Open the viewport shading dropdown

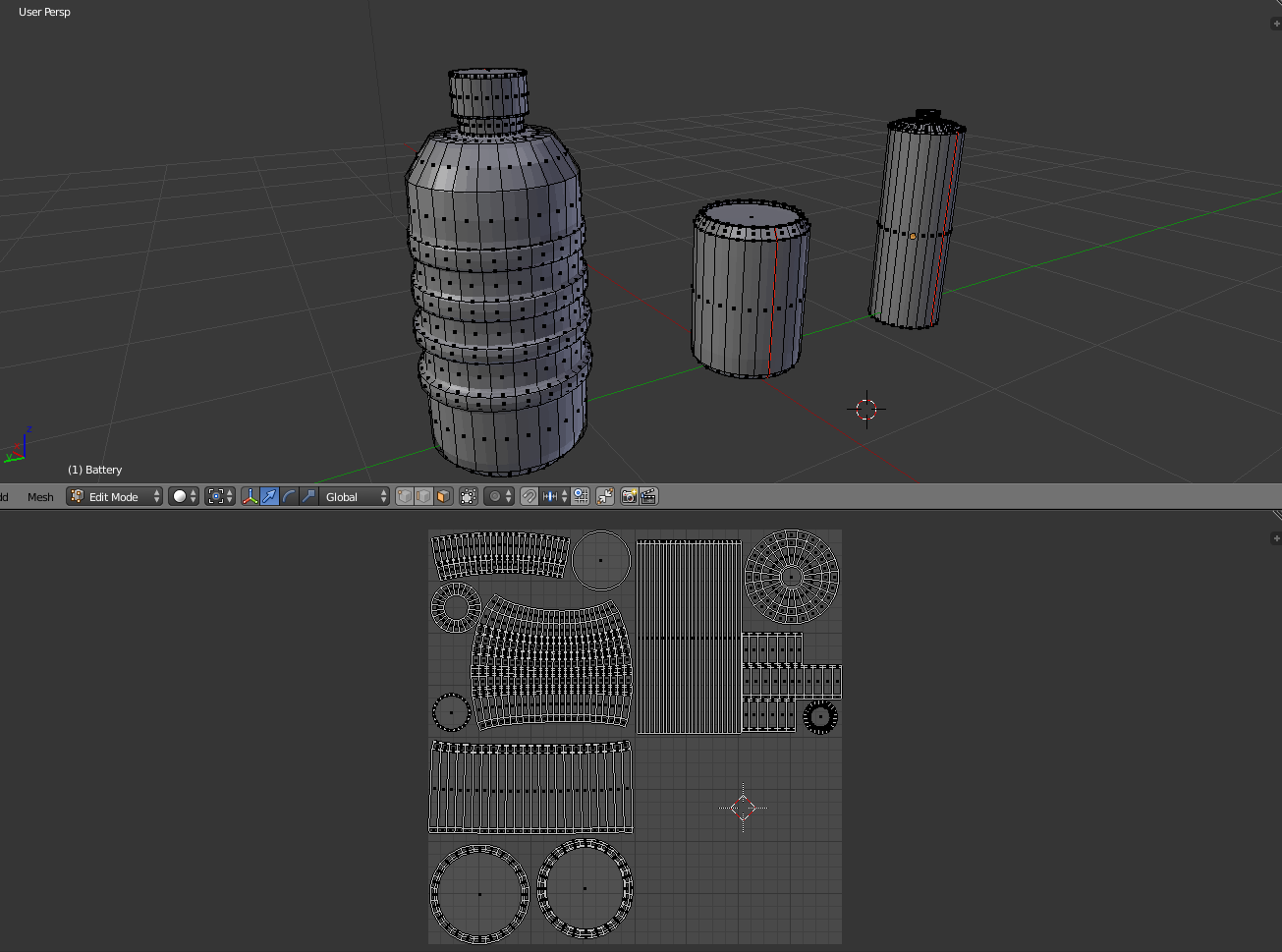point(184,497)
